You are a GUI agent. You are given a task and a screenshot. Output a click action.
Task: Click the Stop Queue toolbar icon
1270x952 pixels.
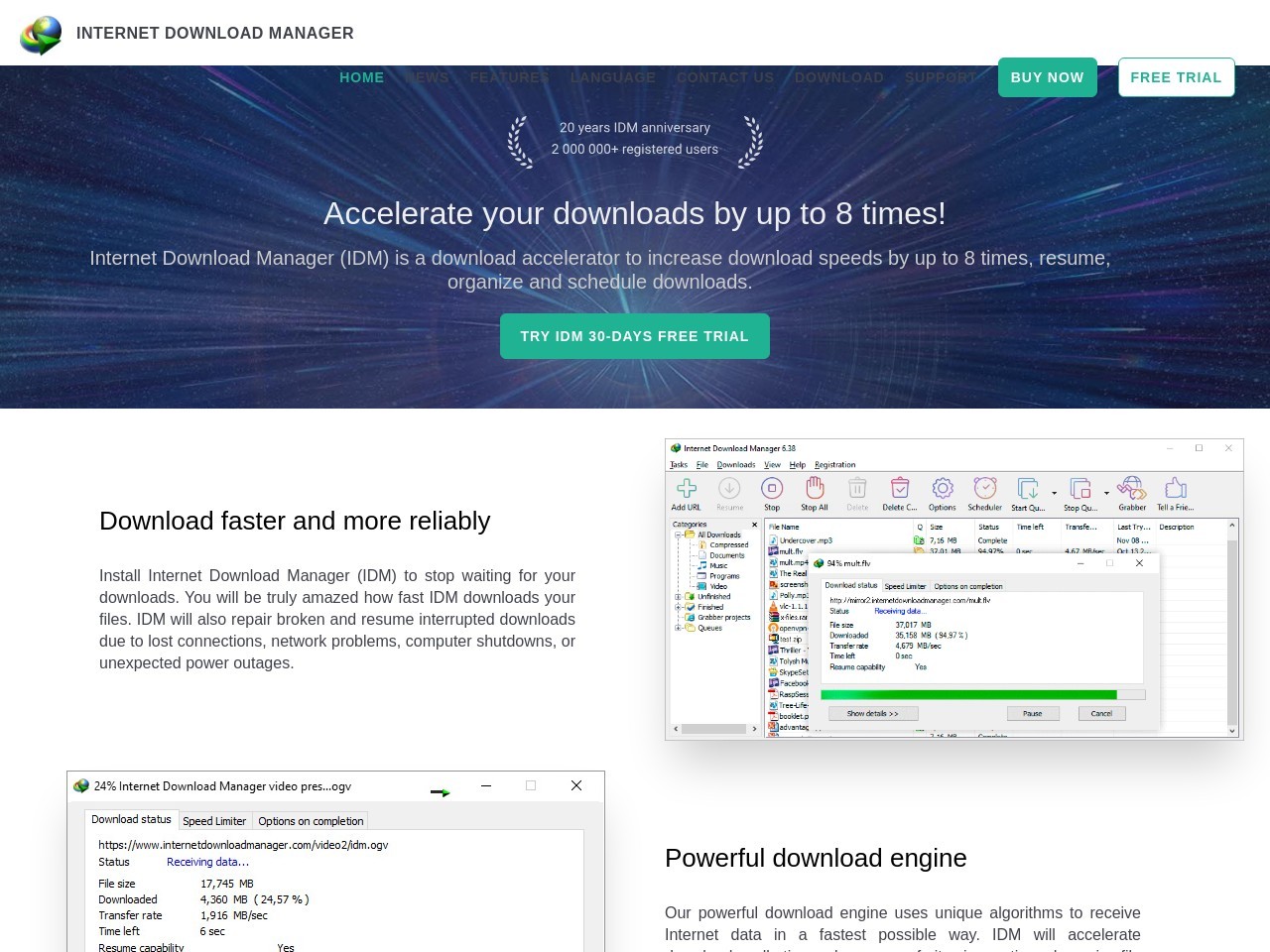[1079, 488]
